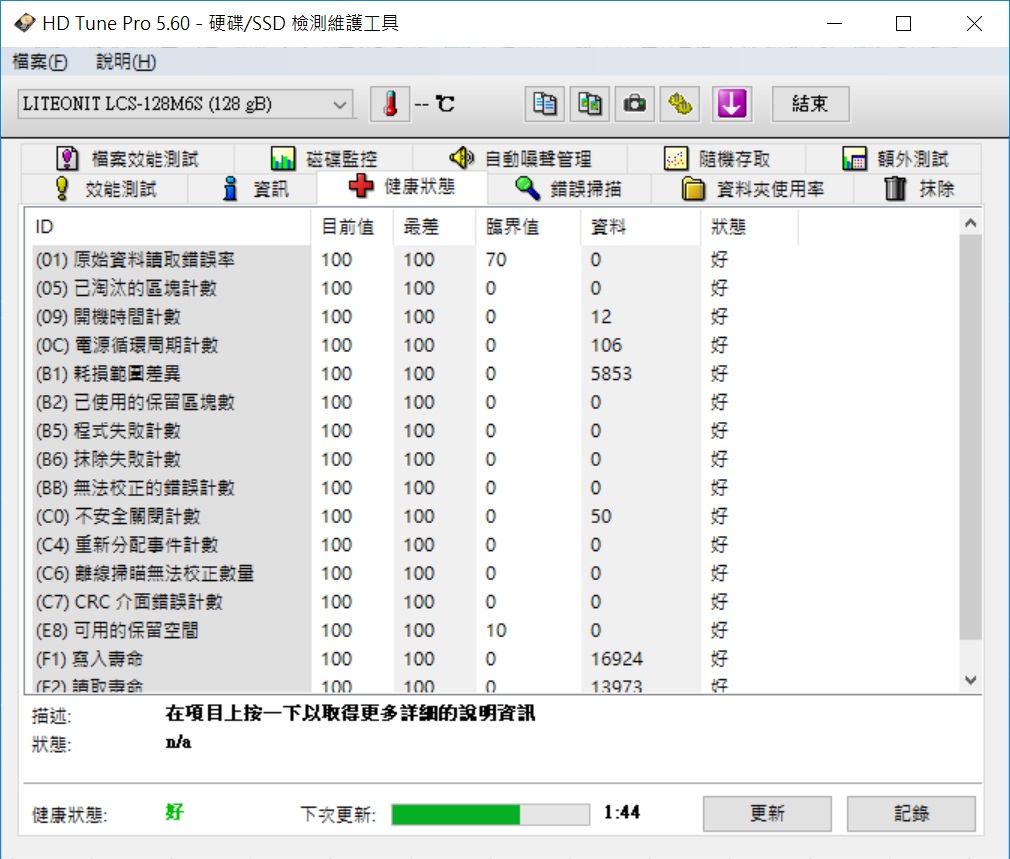The height and width of the screenshot is (859, 1010).
Task: Click the next update progress bar
Action: [x=490, y=814]
